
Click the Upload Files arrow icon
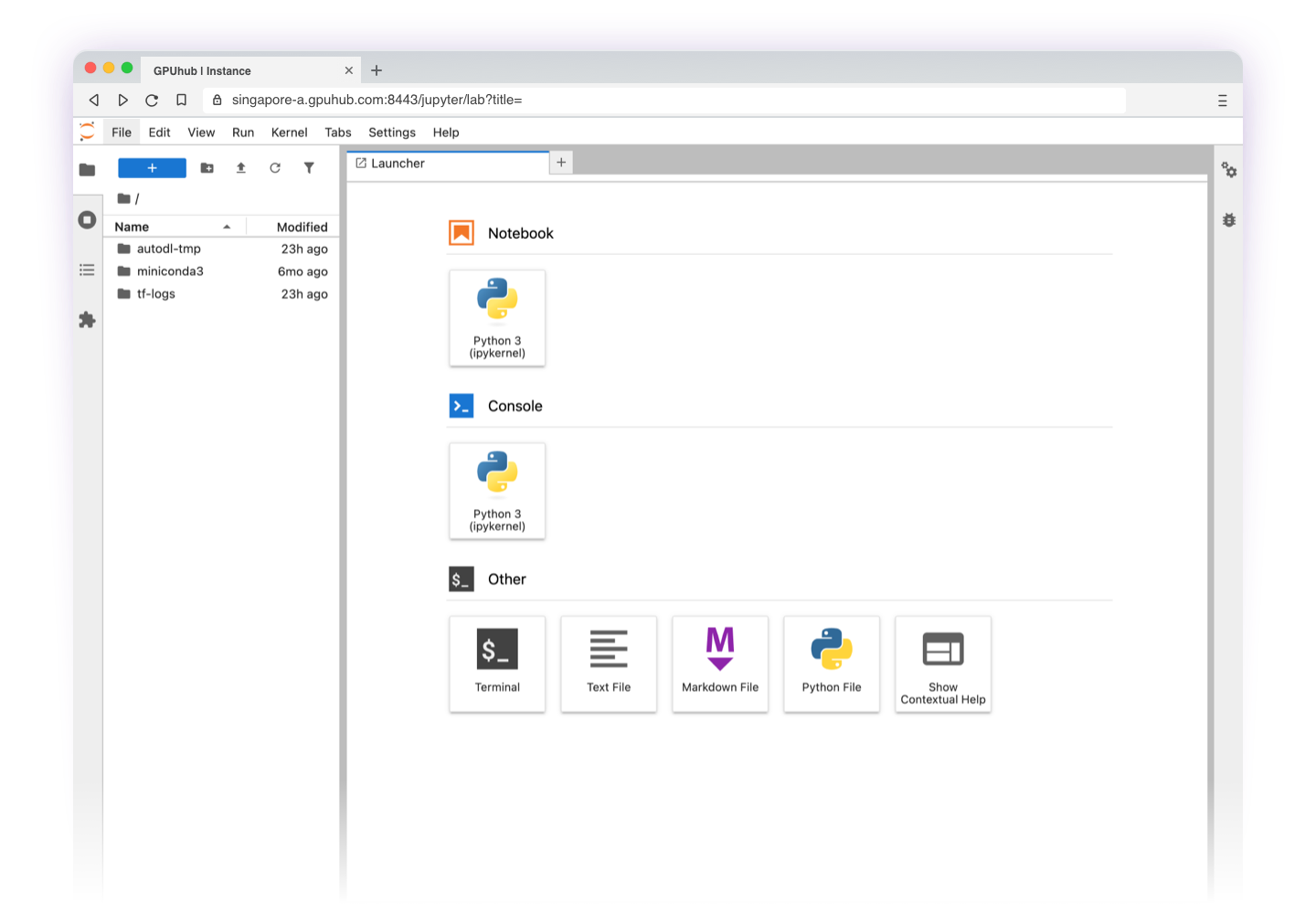(241, 168)
